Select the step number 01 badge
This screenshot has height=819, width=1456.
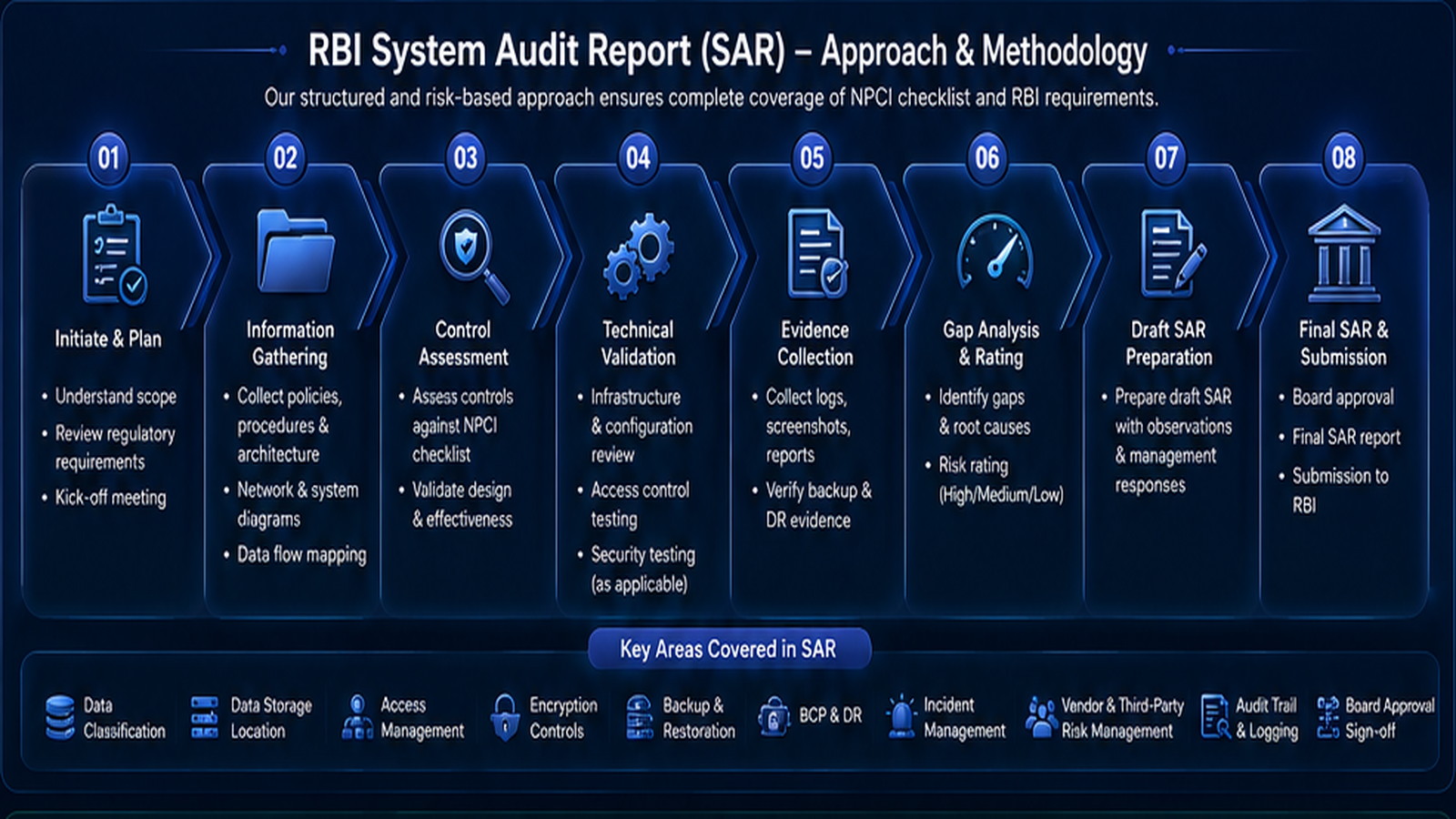tap(108, 158)
